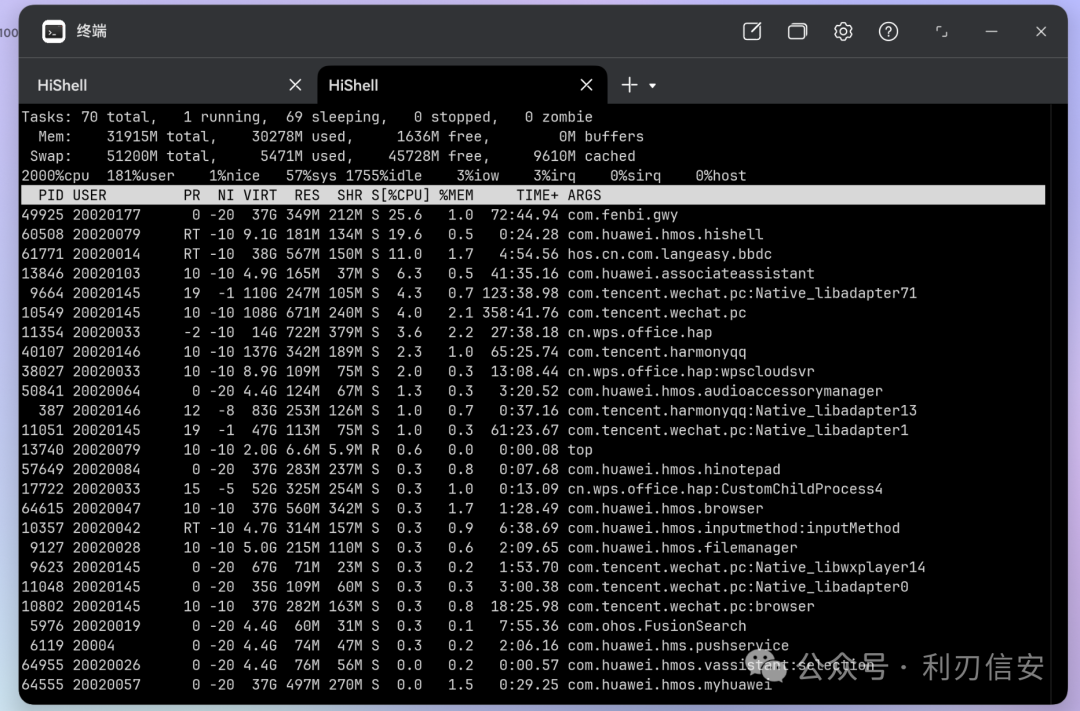
Task: Click the com.fenbi.gwy process row
Action: (x=533, y=215)
